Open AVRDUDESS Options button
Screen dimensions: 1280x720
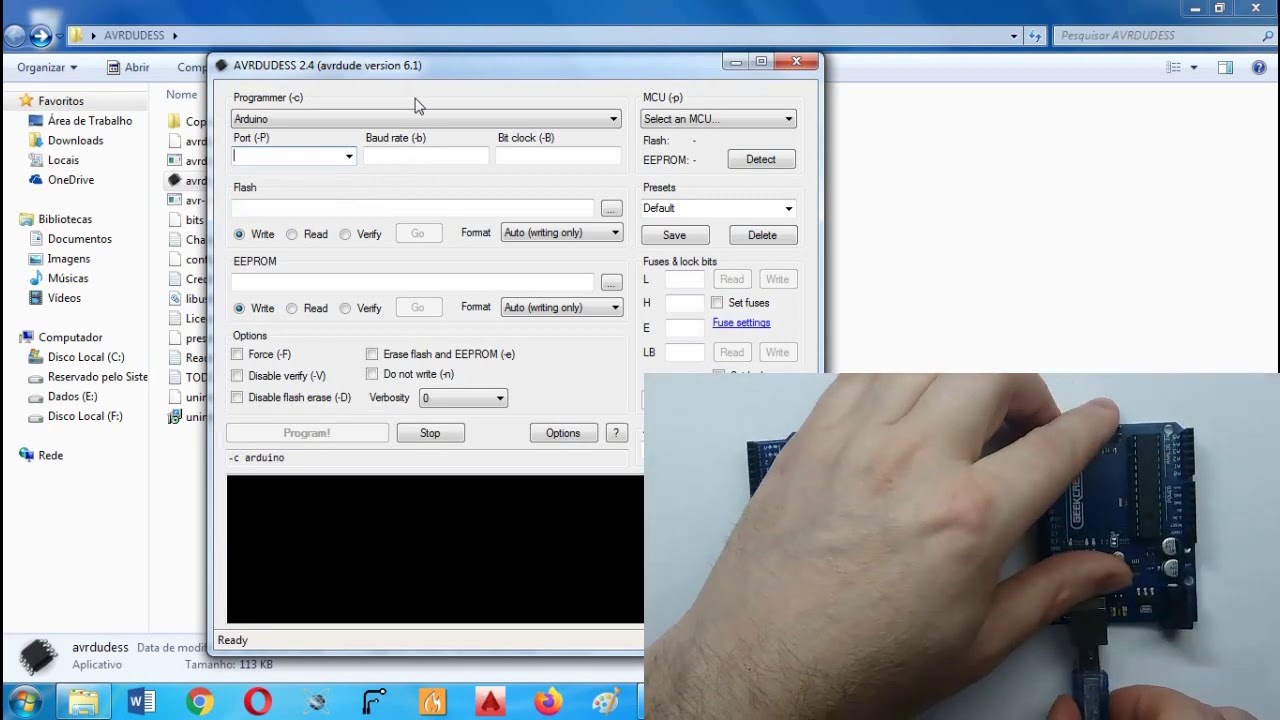563,433
